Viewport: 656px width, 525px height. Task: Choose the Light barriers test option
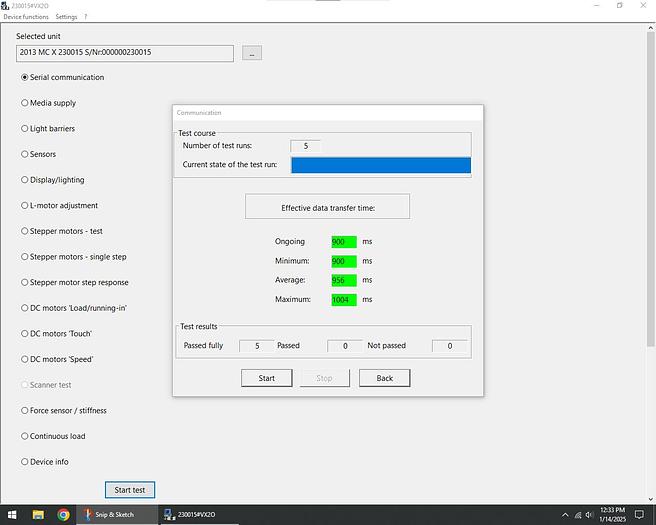(x=25, y=129)
